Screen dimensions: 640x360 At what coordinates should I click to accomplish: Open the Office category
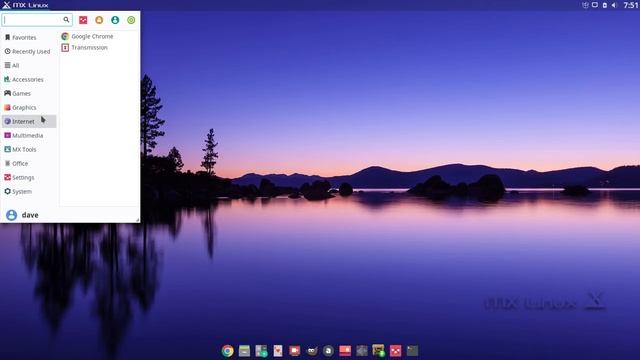coord(29,163)
